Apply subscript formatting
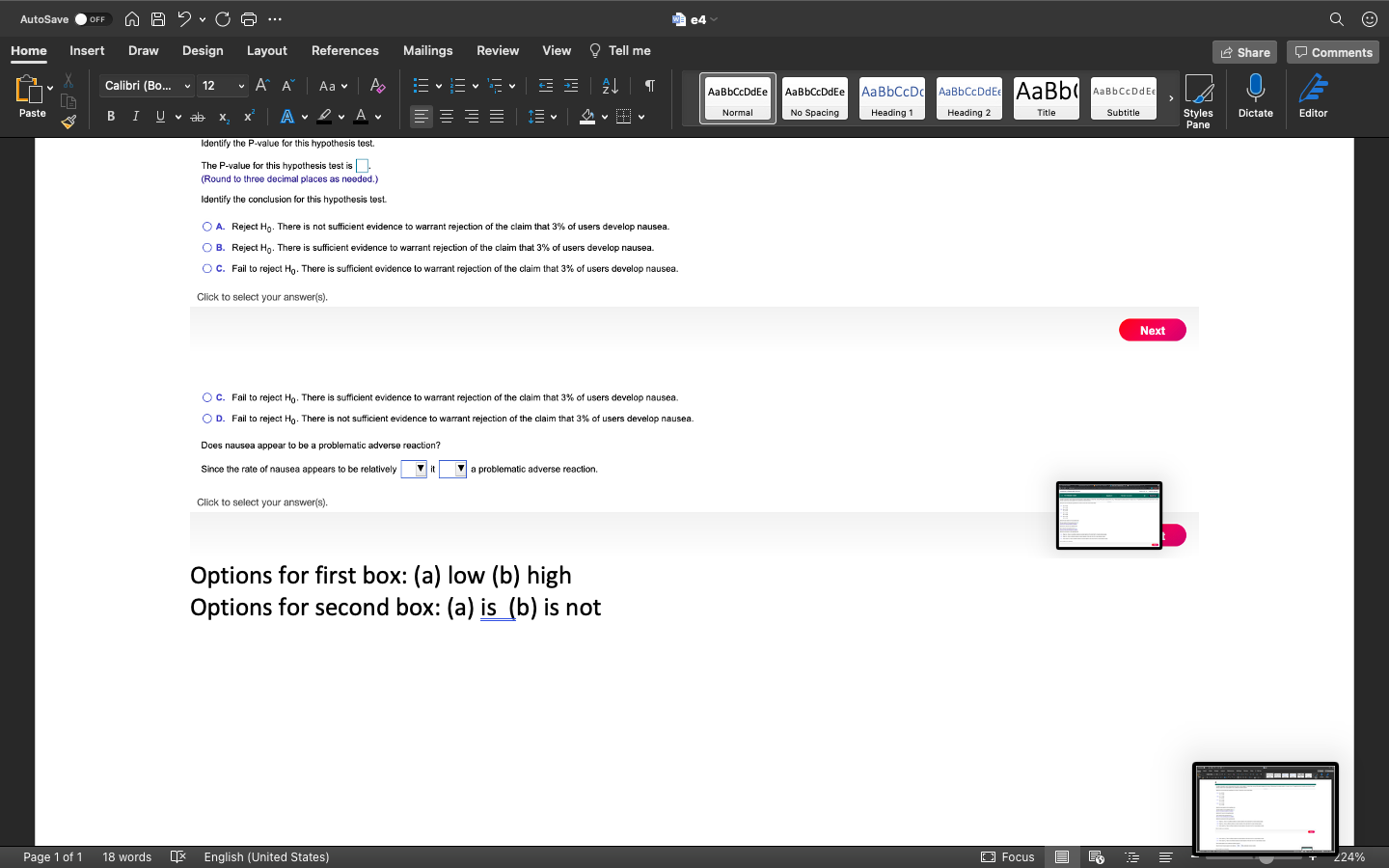Image resolution: width=1389 pixels, height=868 pixels. pos(223,116)
